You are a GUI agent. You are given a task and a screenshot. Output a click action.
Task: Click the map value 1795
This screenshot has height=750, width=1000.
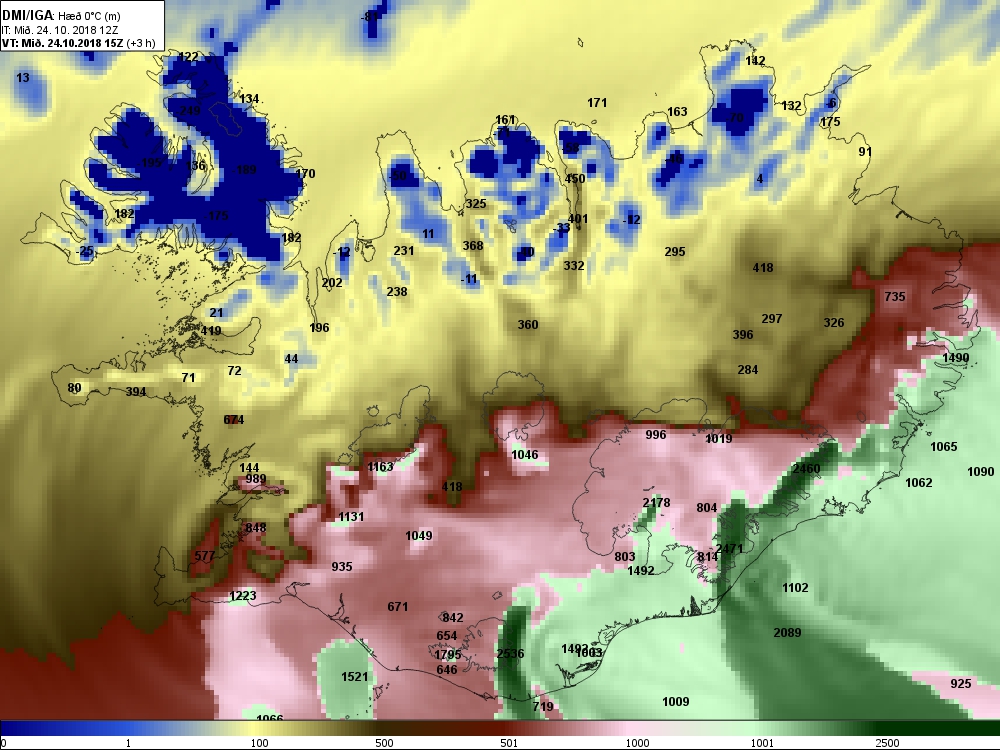coord(447,655)
